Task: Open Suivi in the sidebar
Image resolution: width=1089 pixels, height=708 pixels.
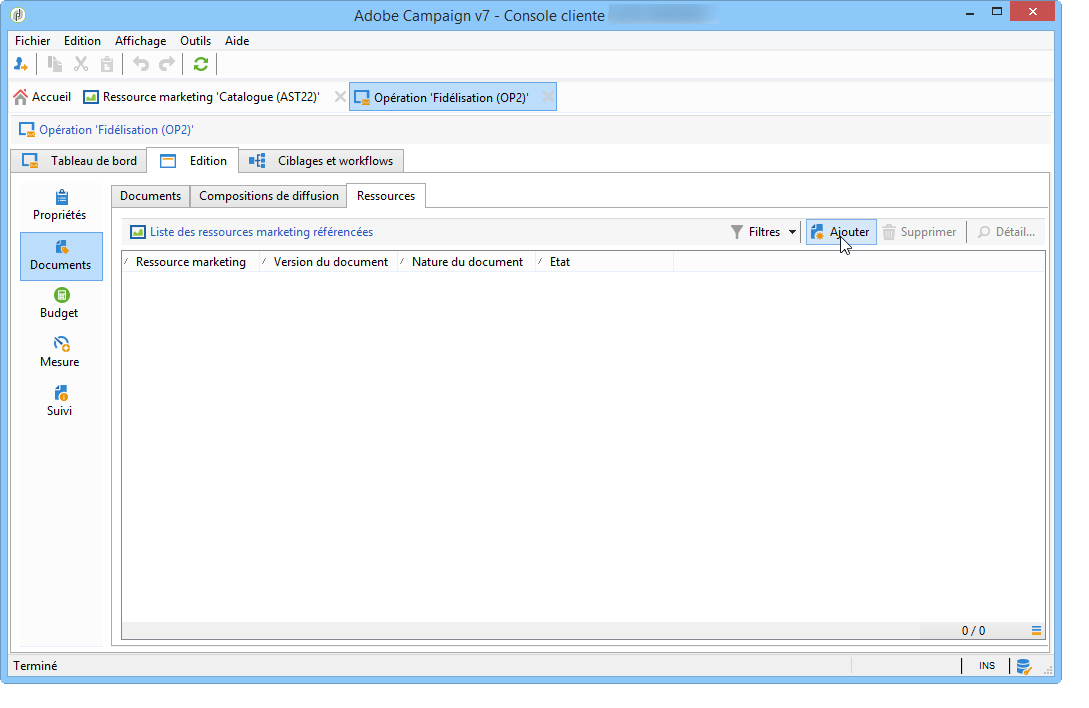Action: pos(60,402)
